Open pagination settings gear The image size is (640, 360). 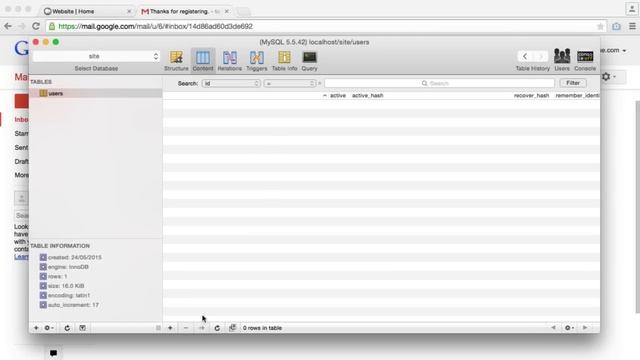tap(569, 328)
